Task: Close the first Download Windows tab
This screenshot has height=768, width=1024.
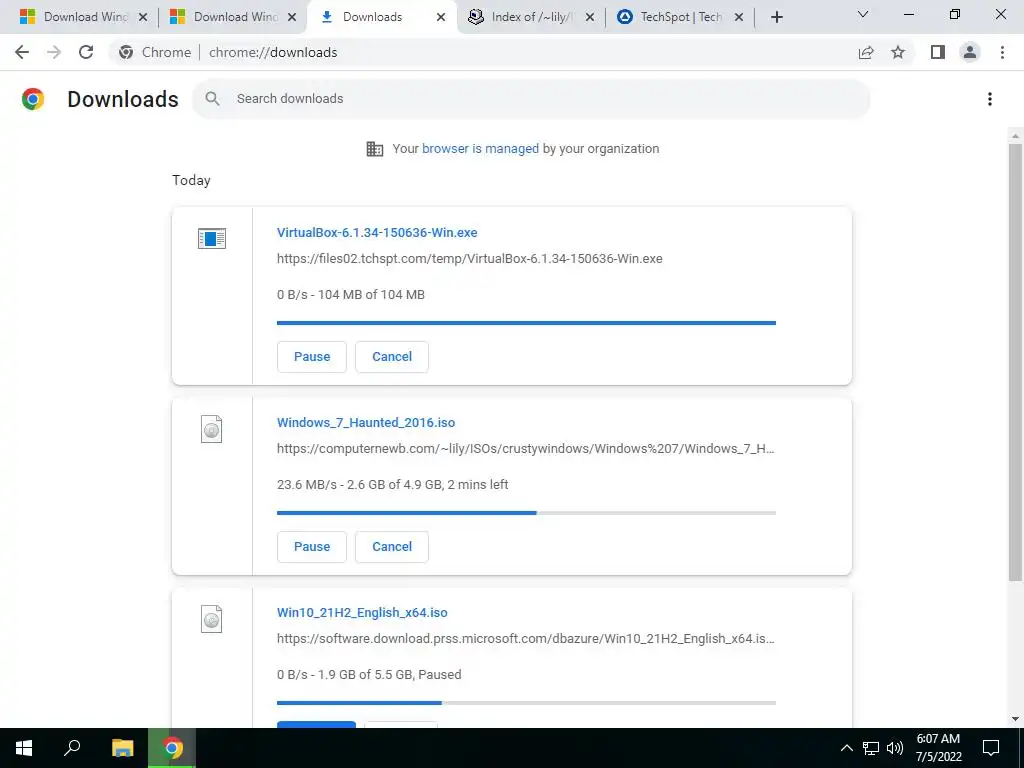Action: tap(143, 18)
